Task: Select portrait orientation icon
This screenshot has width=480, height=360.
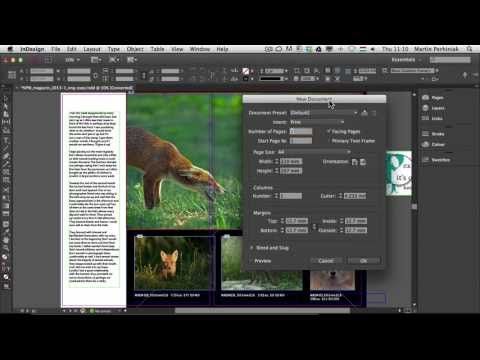Action: [354, 162]
